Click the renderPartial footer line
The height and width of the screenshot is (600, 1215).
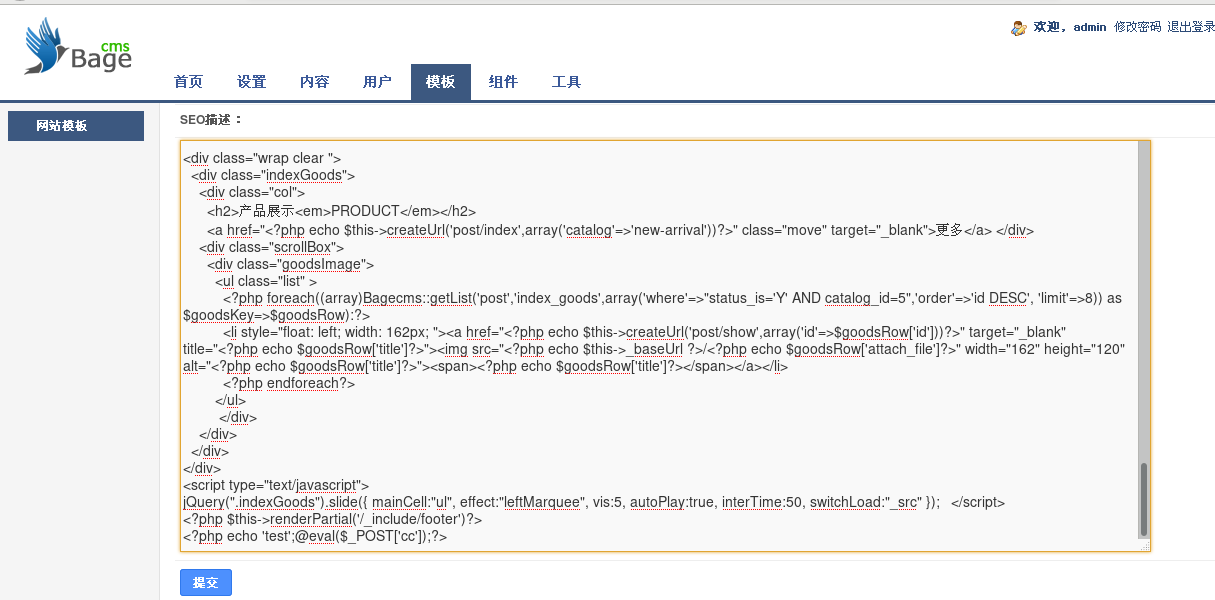point(333,519)
